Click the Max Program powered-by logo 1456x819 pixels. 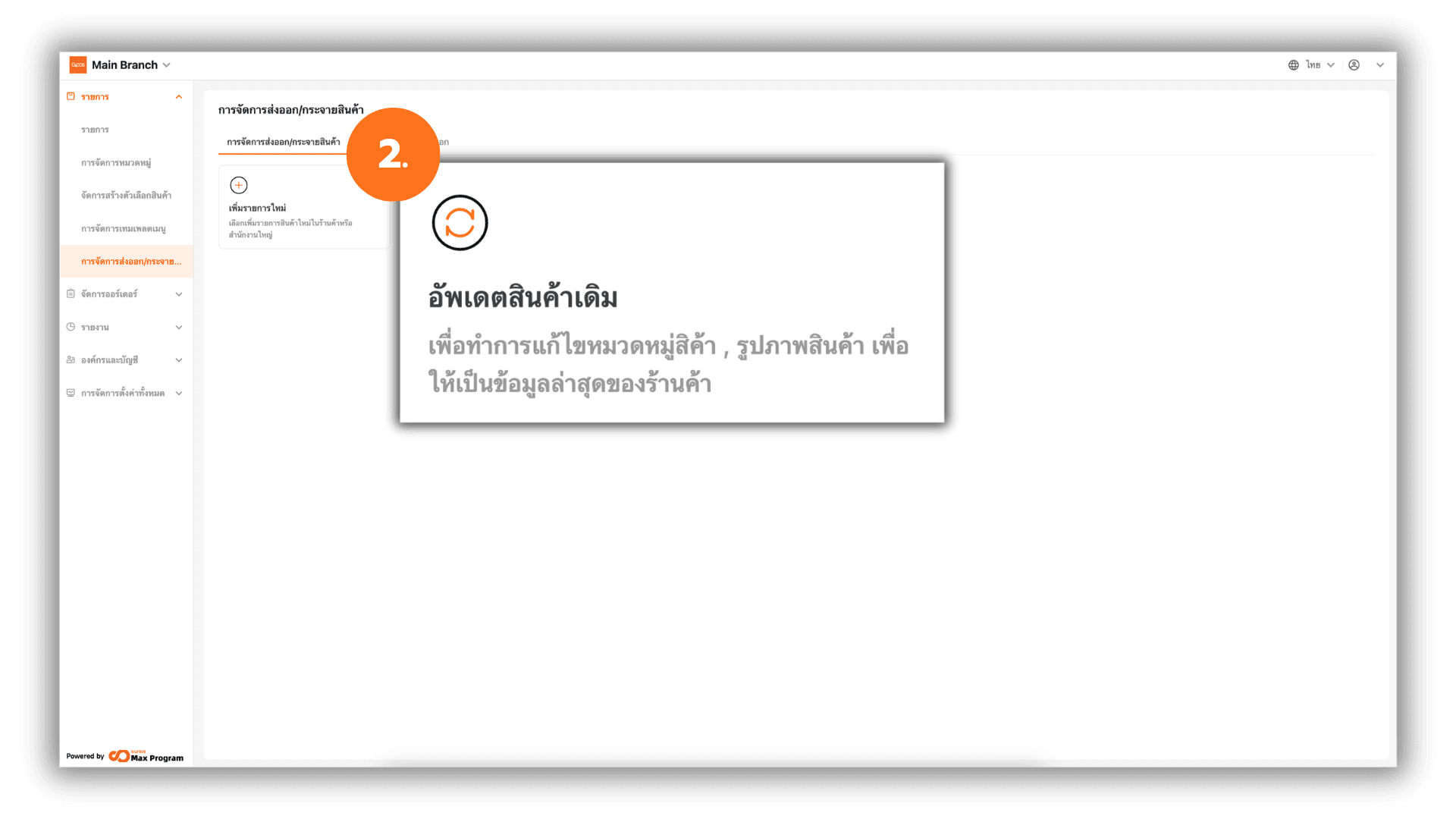pos(146,756)
